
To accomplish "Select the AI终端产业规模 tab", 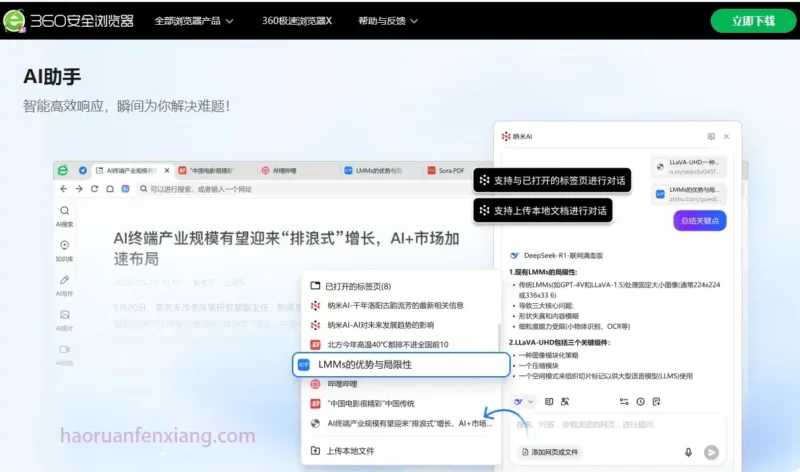I will click(x=132, y=170).
